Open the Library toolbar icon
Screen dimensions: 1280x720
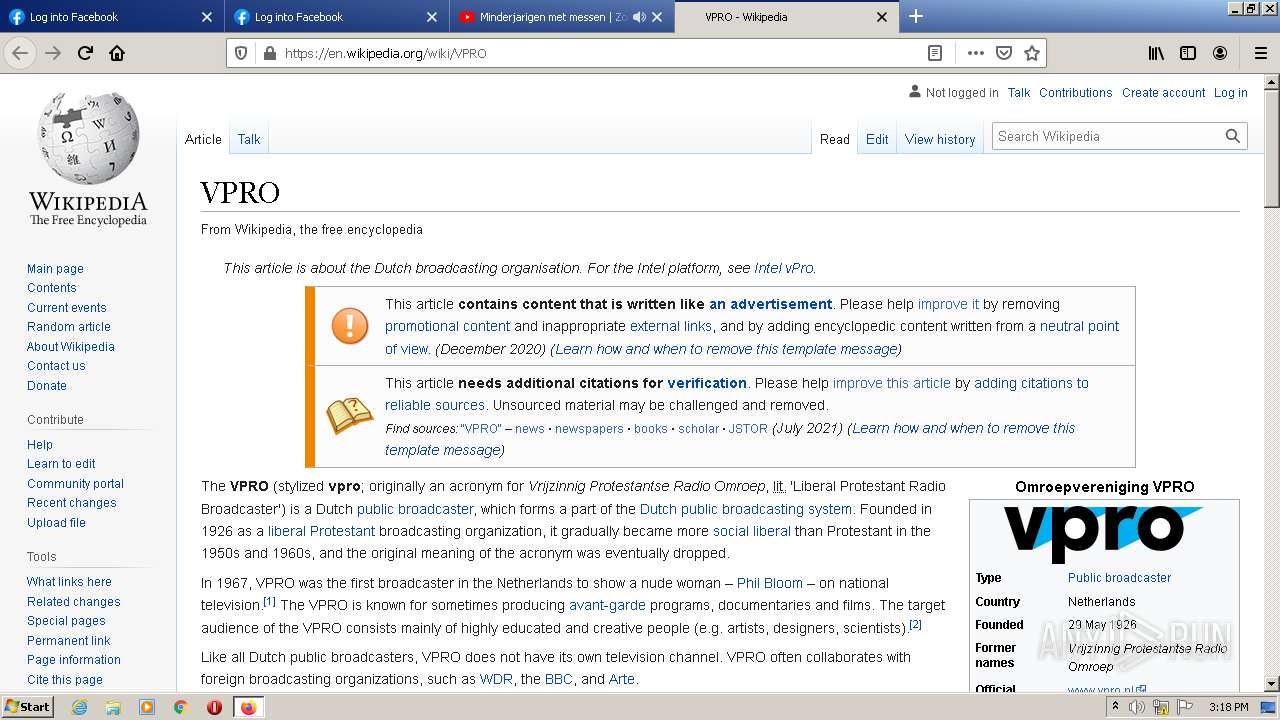(x=1156, y=53)
